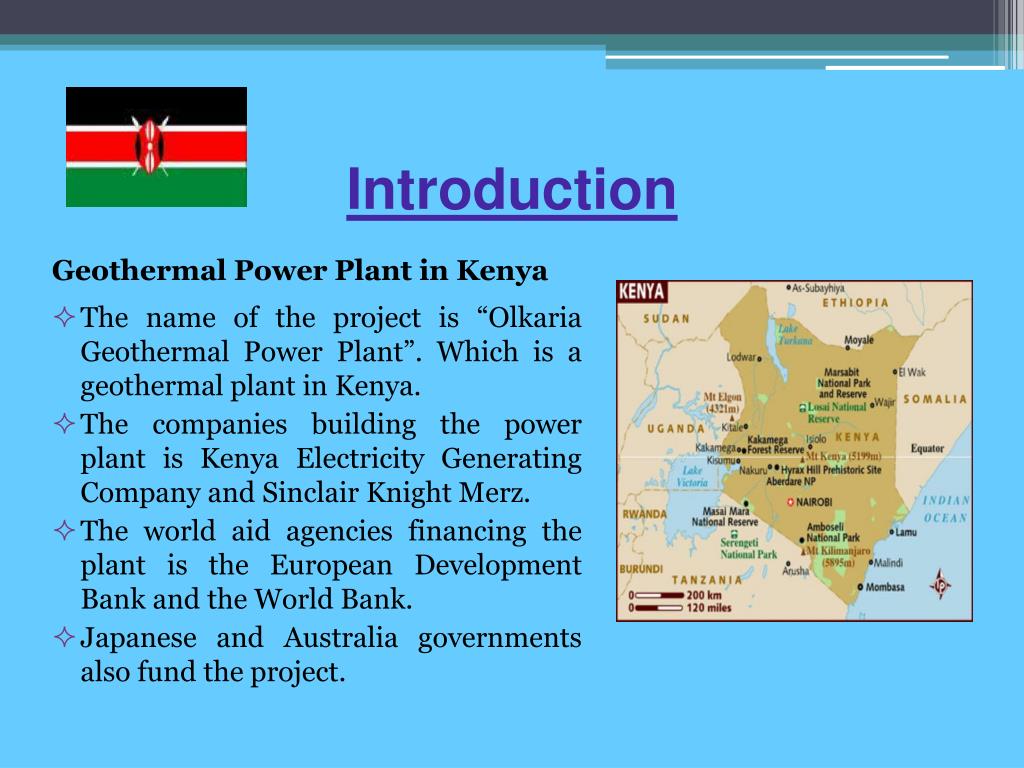This screenshot has width=1024, height=768.
Task: Click the bullet starting 'The companies building'
Action: 318,458
